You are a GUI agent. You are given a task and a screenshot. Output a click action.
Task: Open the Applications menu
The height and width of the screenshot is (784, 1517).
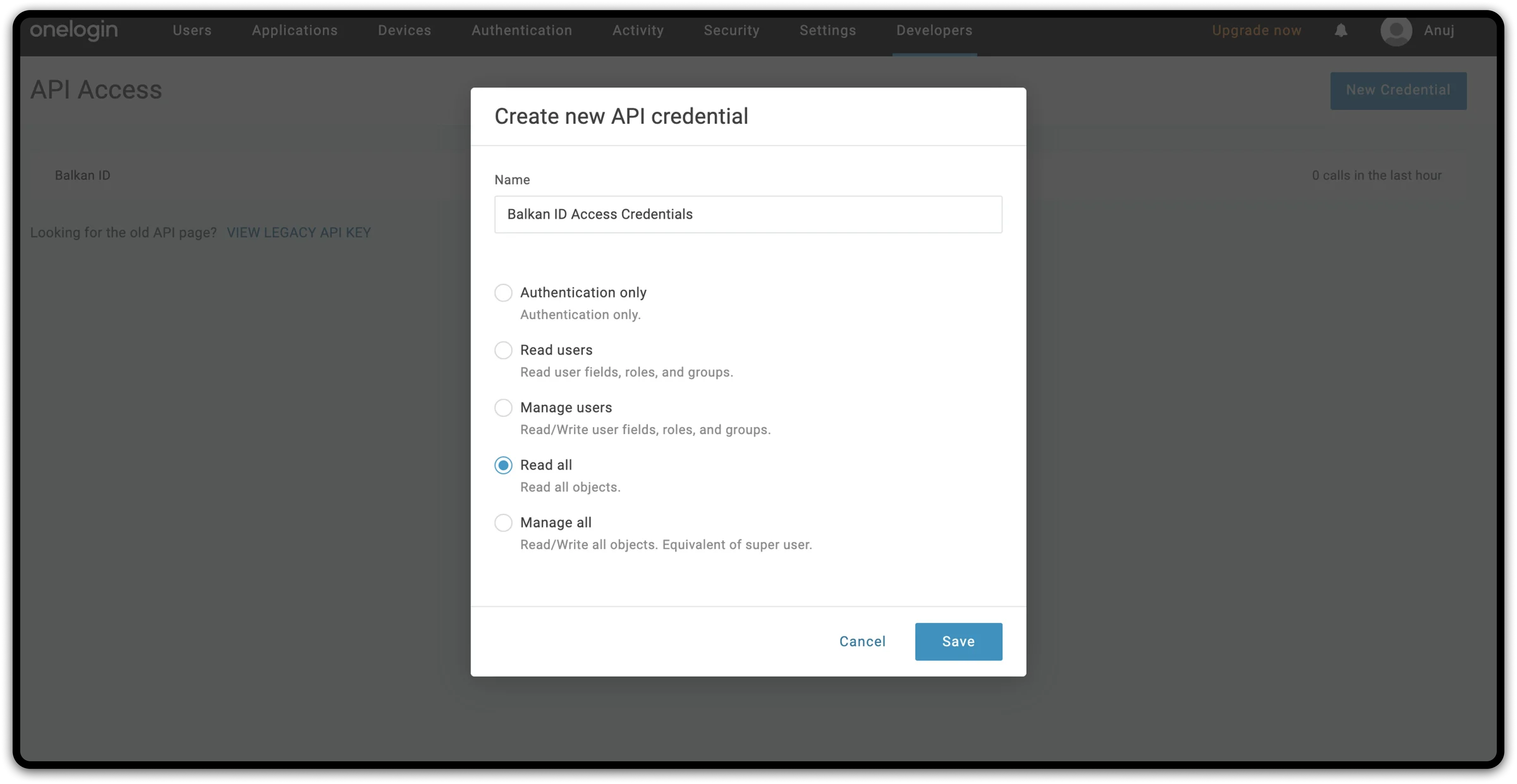(295, 31)
